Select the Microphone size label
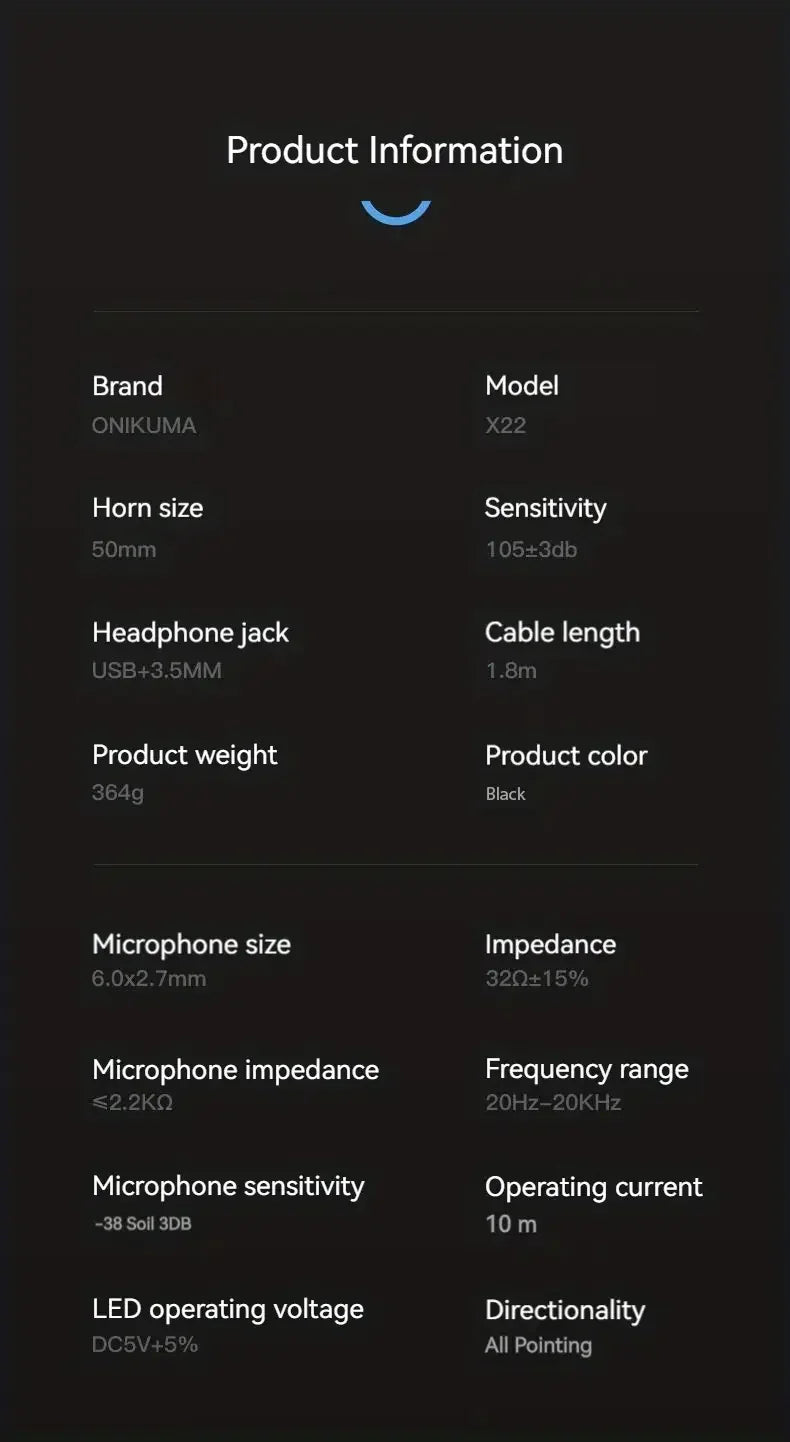The height and width of the screenshot is (1442, 790). tap(191, 944)
